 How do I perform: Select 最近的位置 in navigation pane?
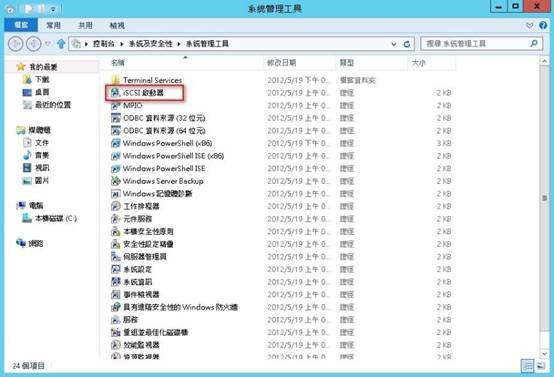(53, 105)
